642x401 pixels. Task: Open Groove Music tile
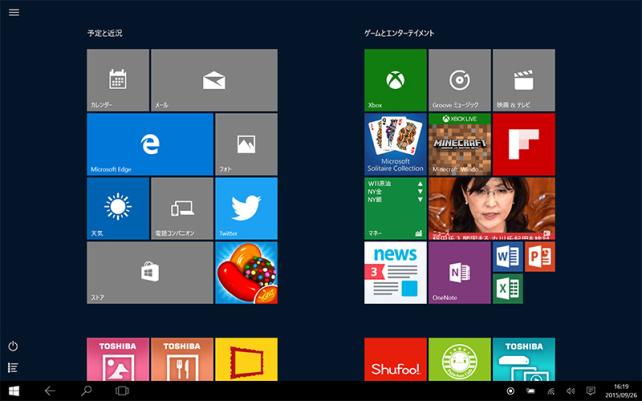tap(459, 80)
